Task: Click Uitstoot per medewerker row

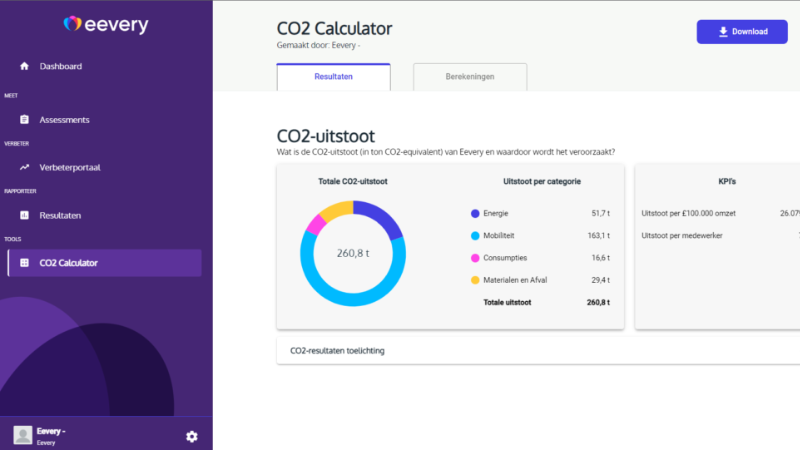Action: click(720, 236)
